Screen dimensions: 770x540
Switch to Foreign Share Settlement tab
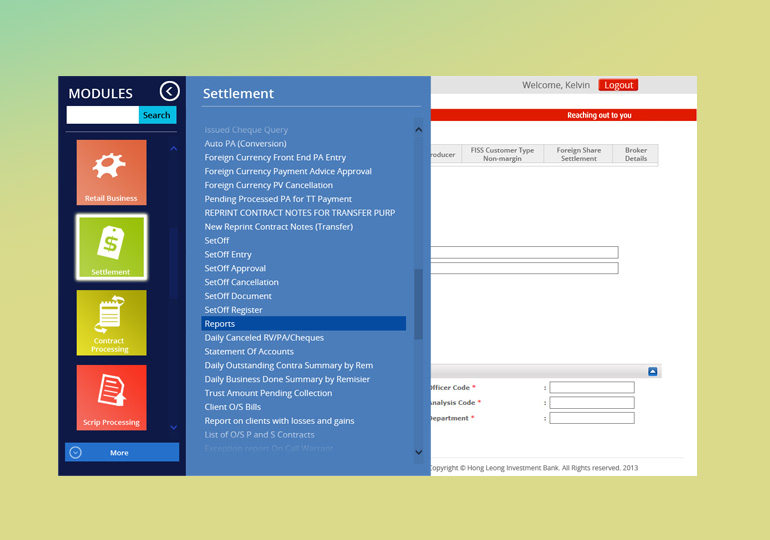[x=579, y=154]
